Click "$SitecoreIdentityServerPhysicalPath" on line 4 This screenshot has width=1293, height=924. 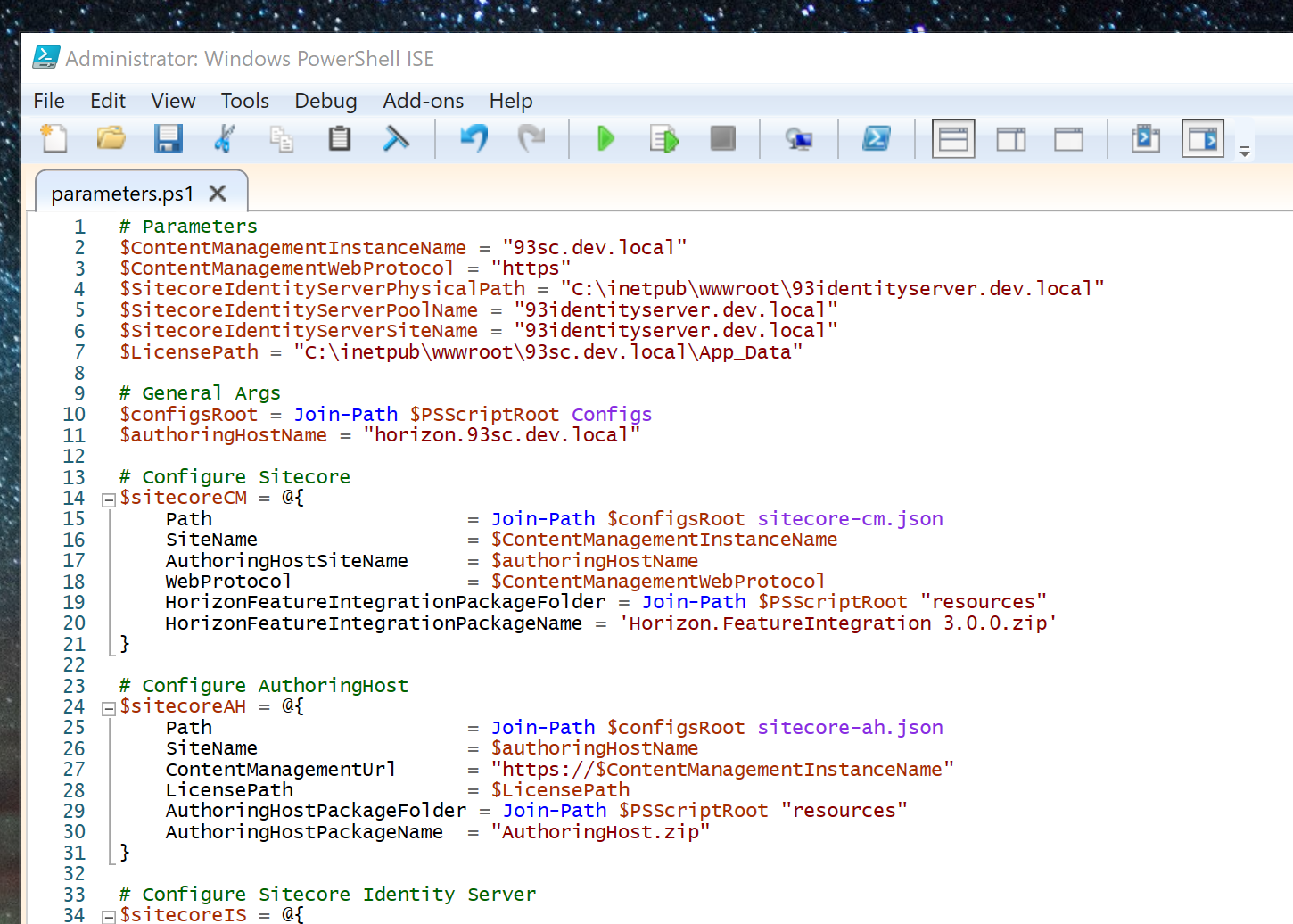click(x=323, y=289)
